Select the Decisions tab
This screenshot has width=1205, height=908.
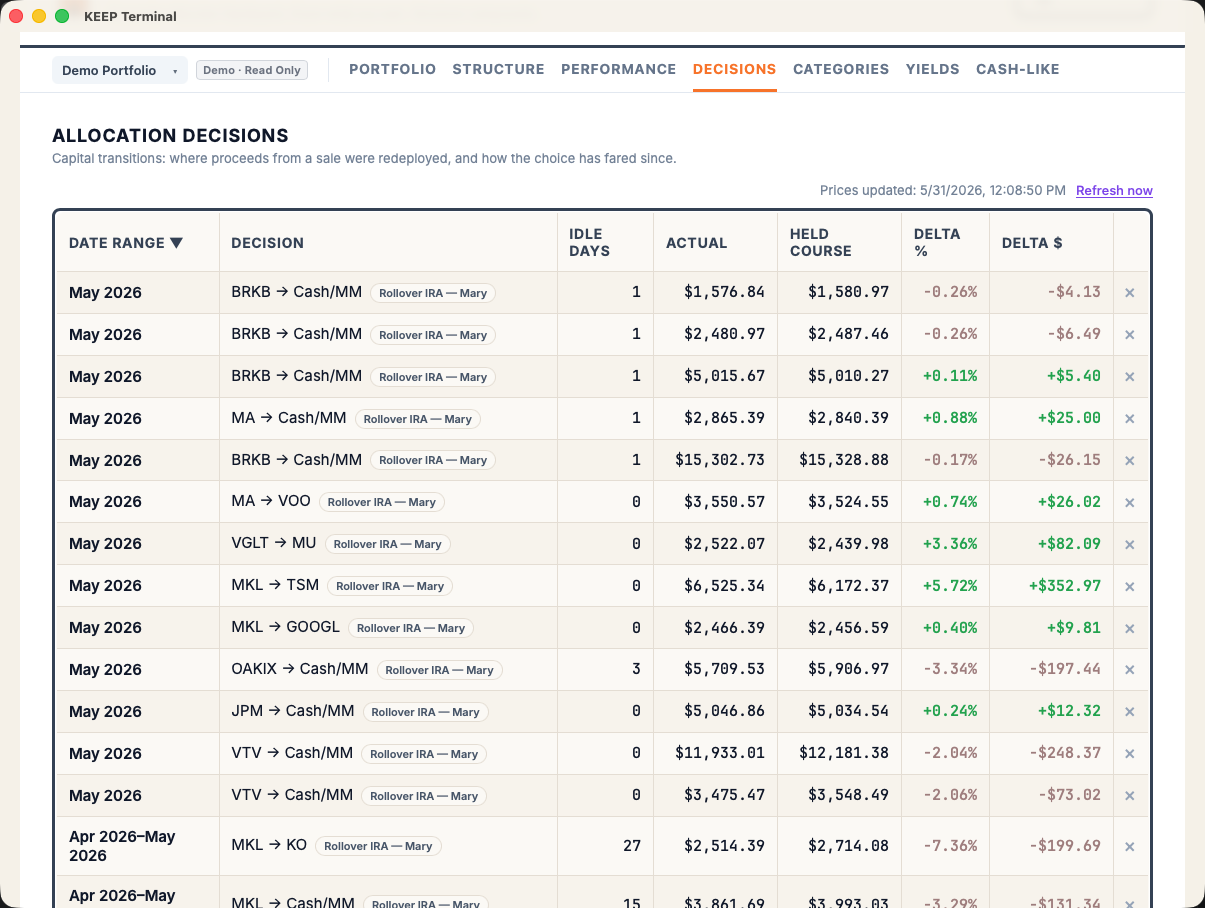(x=734, y=69)
